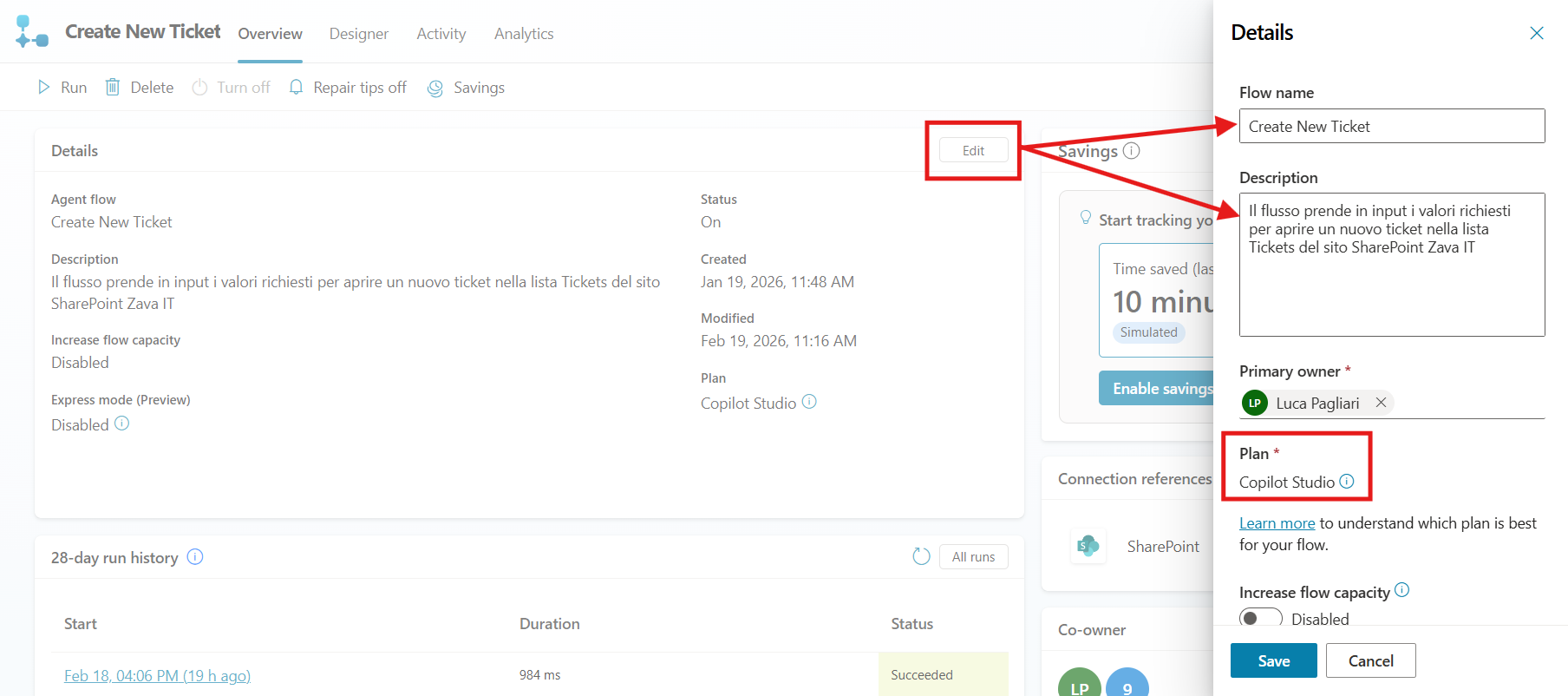Click the Delete trash icon
Image resolution: width=1568 pixels, height=696 pixels.
tap(113, 88)
